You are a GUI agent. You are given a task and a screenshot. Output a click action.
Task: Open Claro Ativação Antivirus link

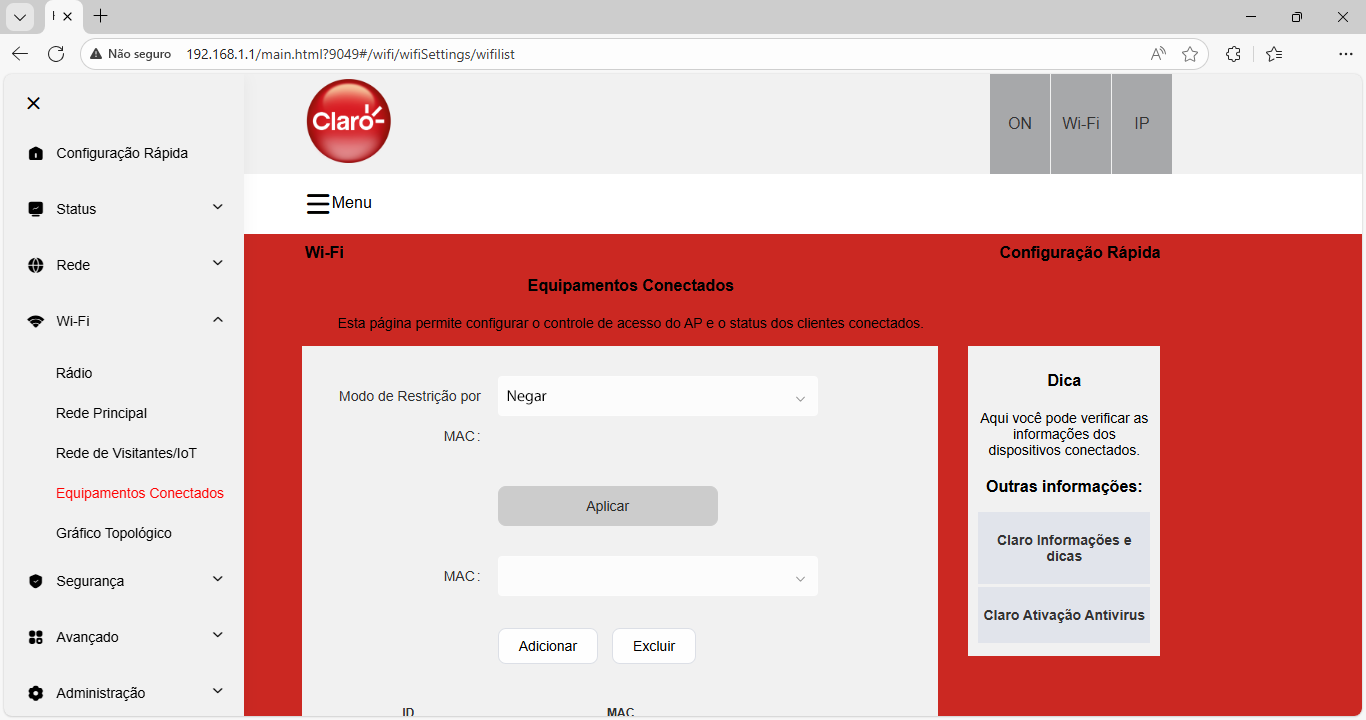click(1063, 615)
